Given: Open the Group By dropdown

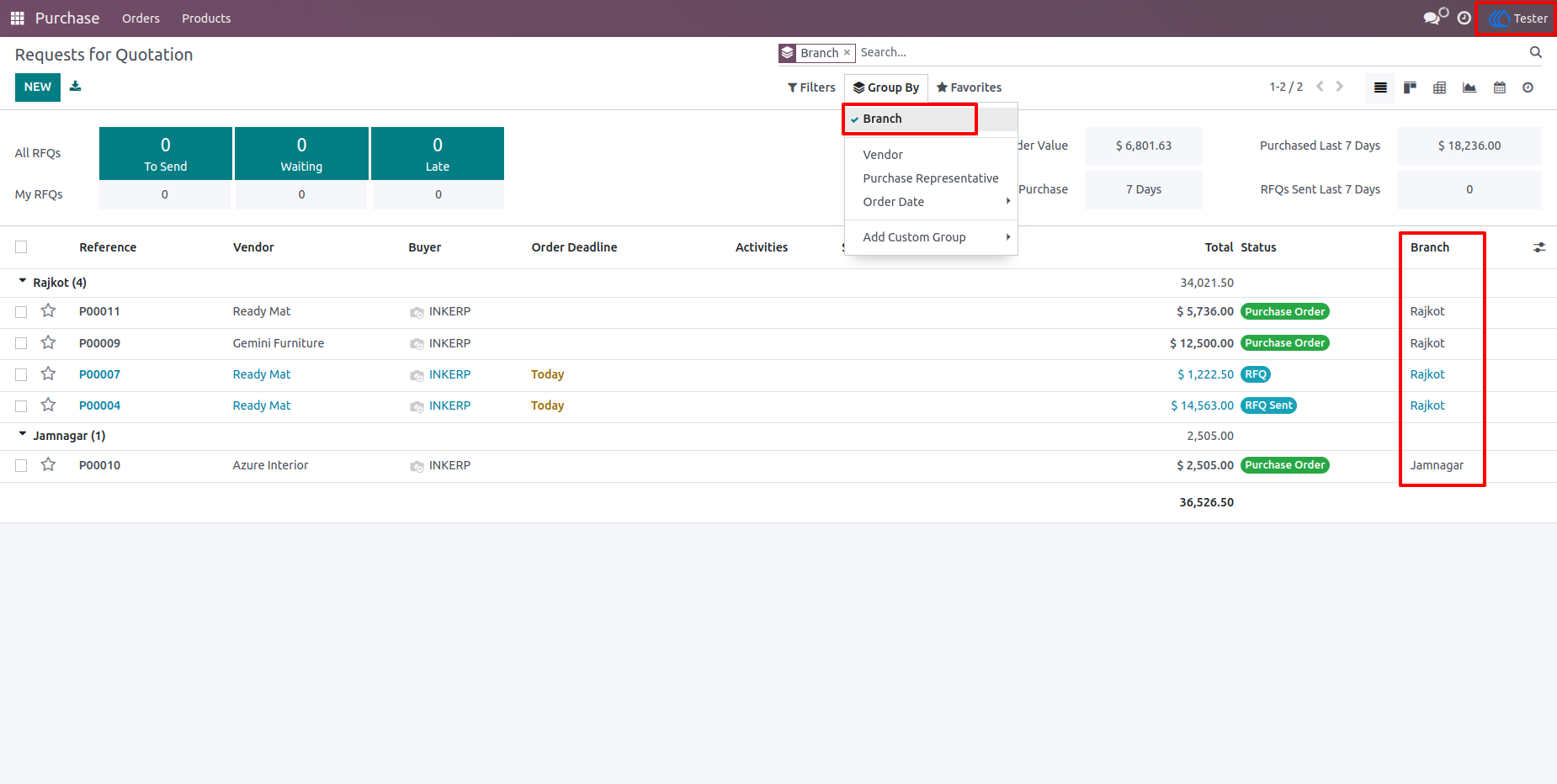Looking at the screenshot, I should pos(886,87).
